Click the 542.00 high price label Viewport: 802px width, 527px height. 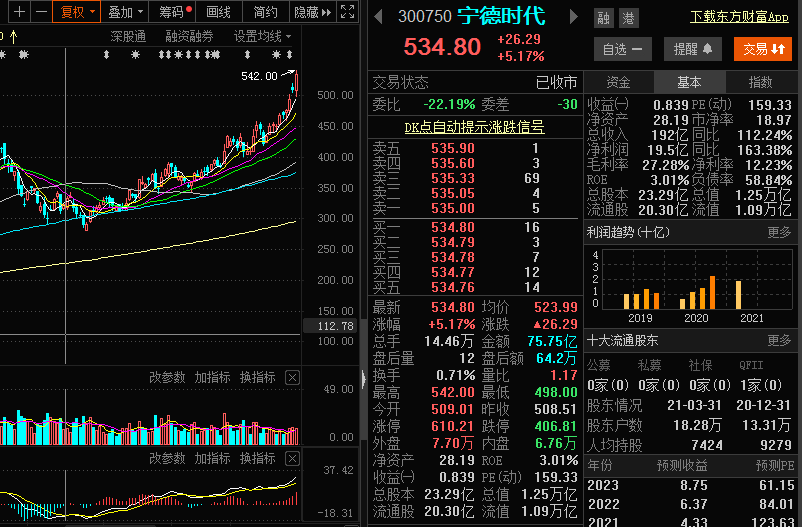pos(259,76)
